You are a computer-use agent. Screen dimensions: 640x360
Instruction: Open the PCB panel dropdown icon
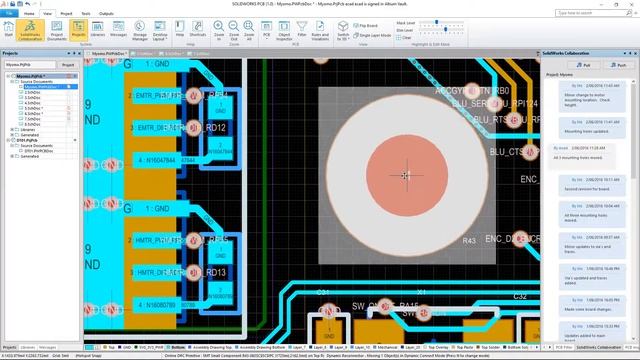pyautogui.click(x=267, y=31)
